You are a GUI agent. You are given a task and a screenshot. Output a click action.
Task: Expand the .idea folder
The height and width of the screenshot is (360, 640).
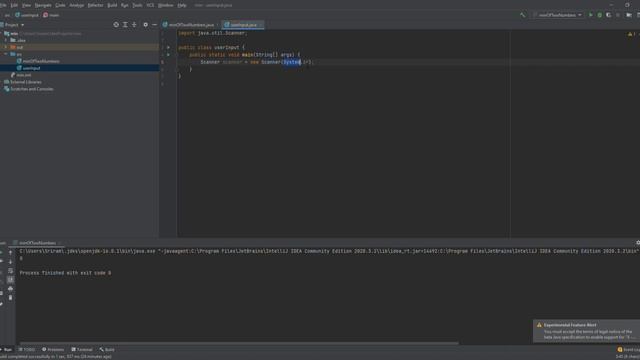[x=6, y=40]
